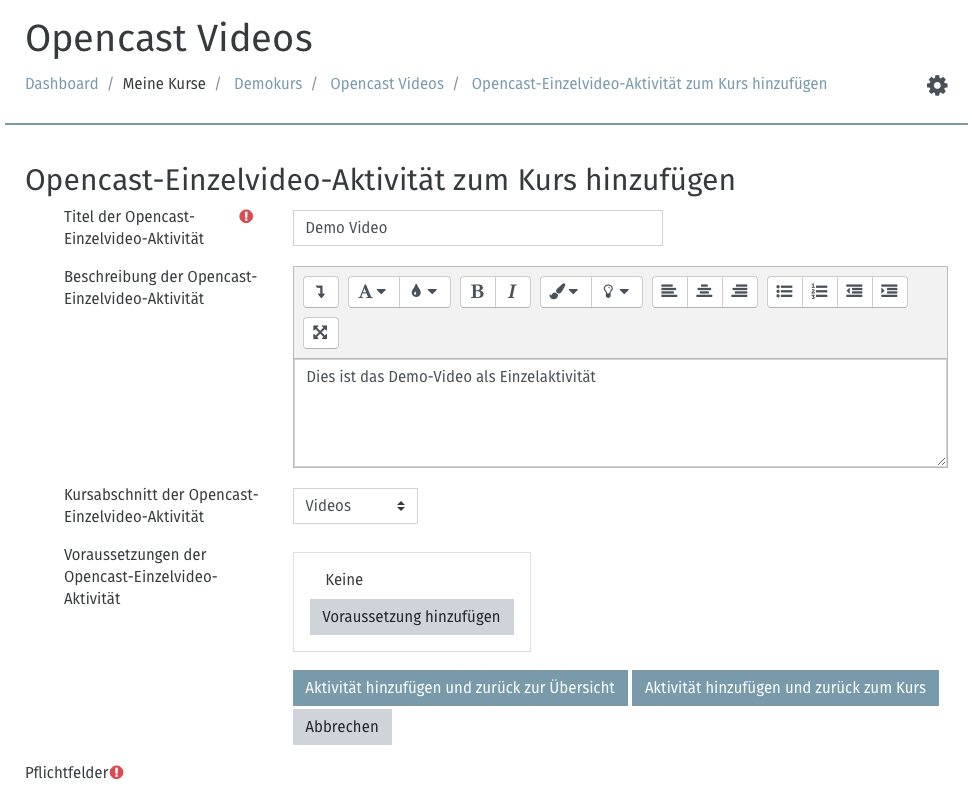
Task: Click the Pflichtfelder label text
Action: tap(67, 773)
